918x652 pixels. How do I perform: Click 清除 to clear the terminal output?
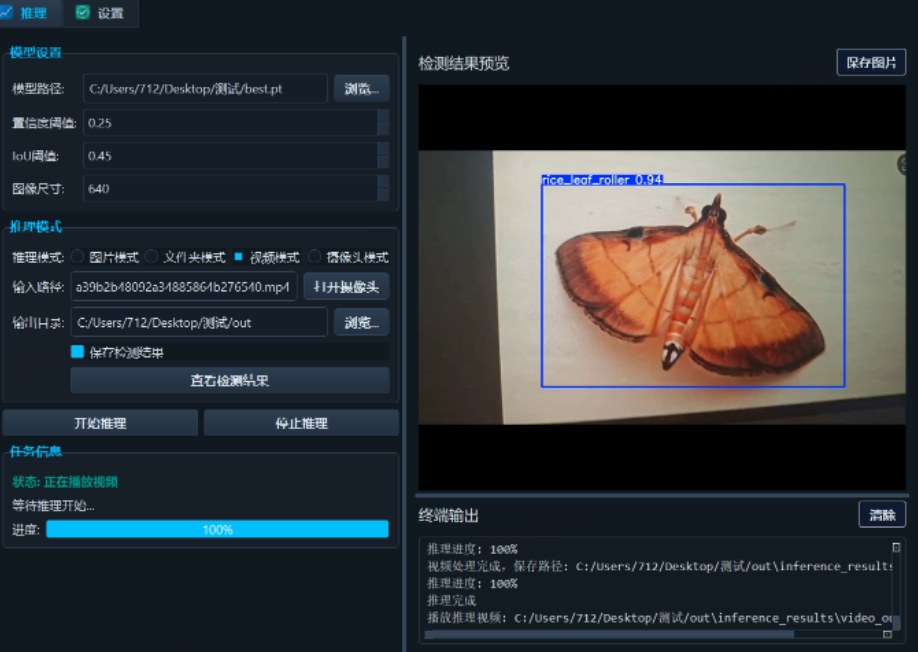(881, 514)
